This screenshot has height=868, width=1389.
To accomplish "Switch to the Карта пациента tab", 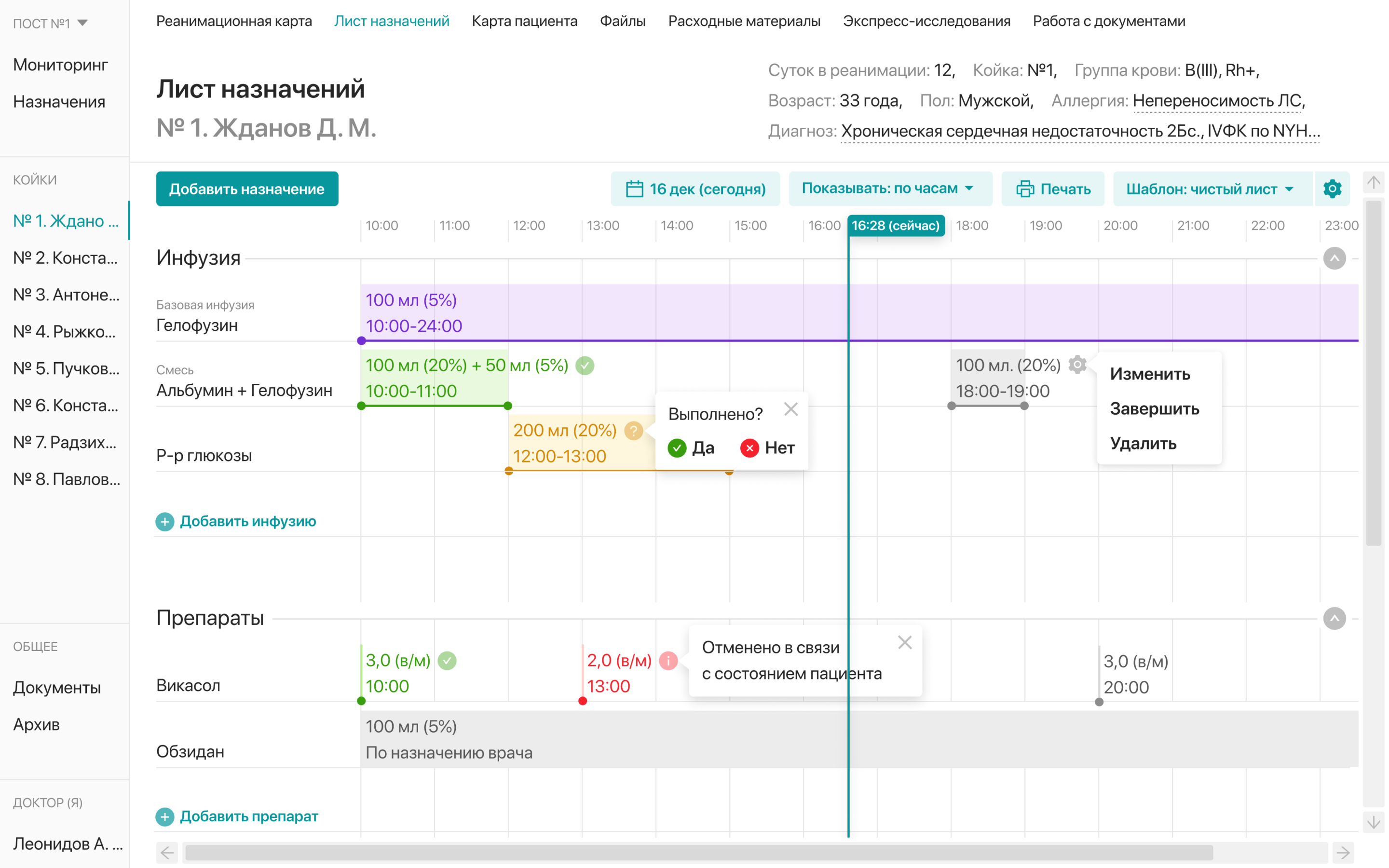I will [524, 21].
